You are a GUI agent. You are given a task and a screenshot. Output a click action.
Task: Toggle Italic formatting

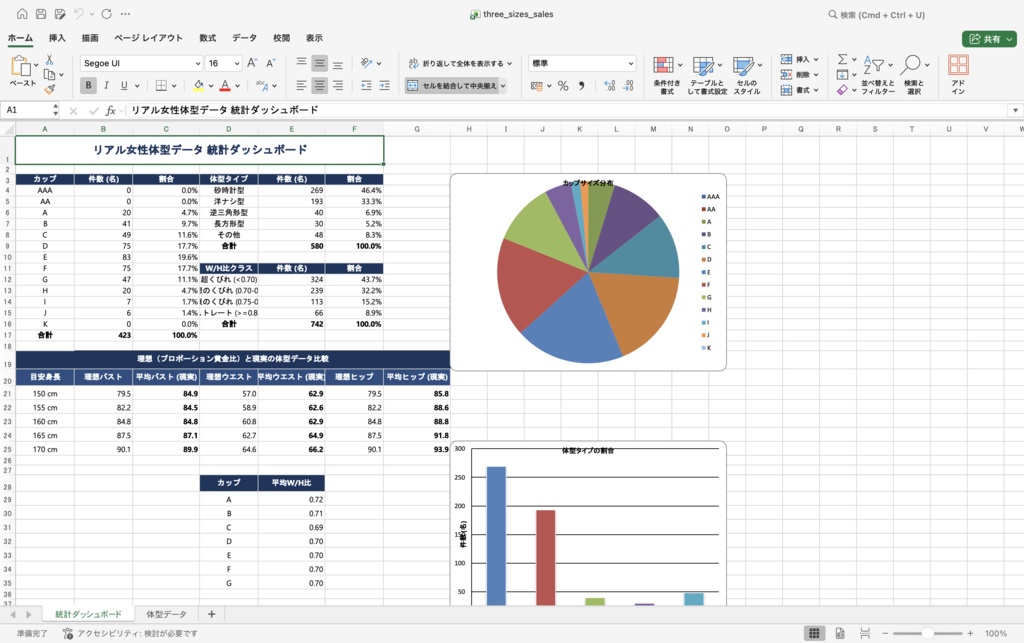click(106, 86)
